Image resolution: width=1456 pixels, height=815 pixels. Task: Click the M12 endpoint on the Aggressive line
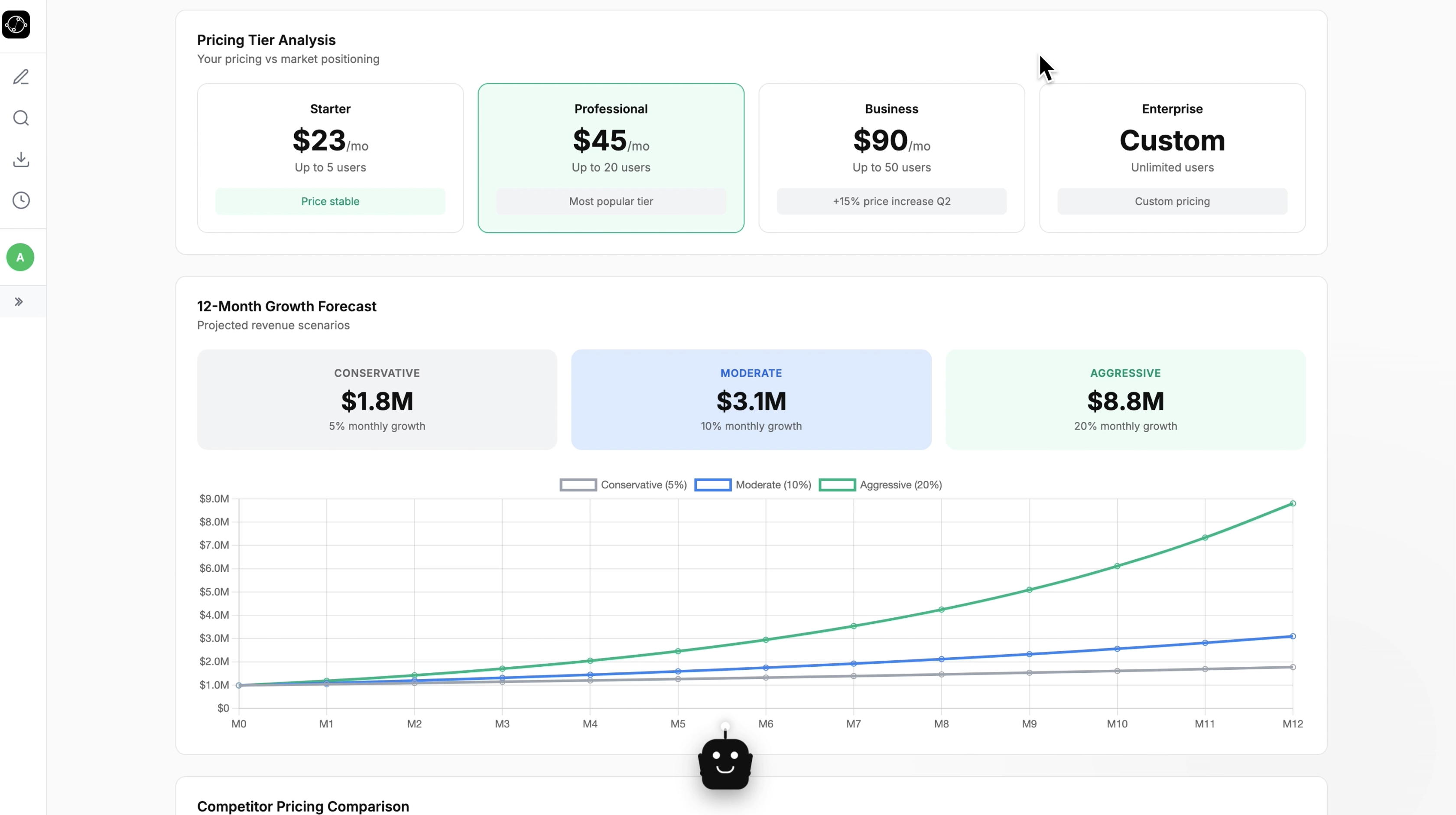point(1293,503)
